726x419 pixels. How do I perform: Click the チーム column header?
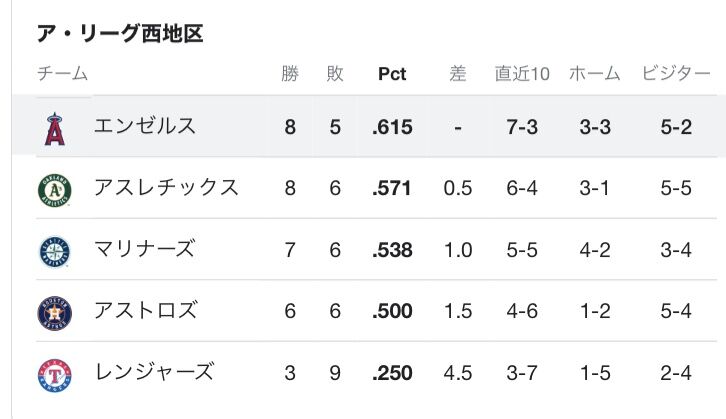(x=62, y=74)
